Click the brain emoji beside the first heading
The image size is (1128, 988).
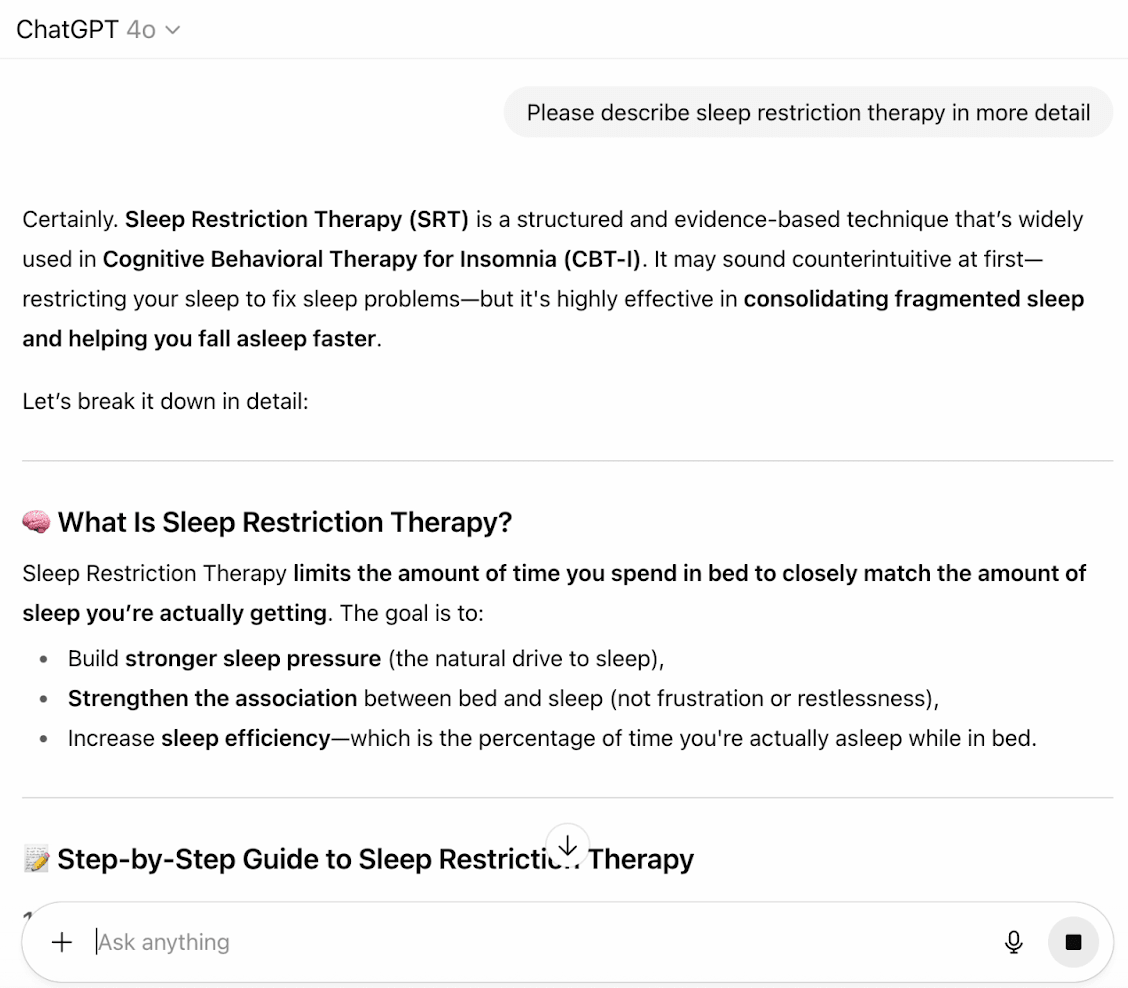click(35, 521)
